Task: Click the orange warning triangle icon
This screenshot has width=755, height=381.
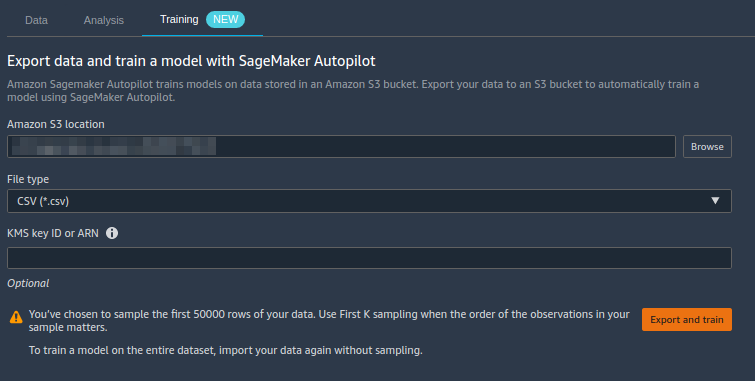Action: click(x=16, y=317)
